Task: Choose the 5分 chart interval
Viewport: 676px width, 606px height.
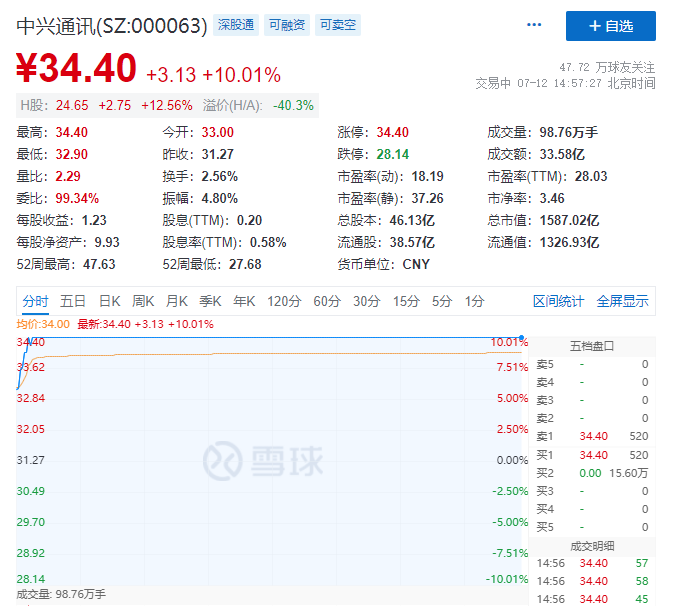Action: pos(442,301)
